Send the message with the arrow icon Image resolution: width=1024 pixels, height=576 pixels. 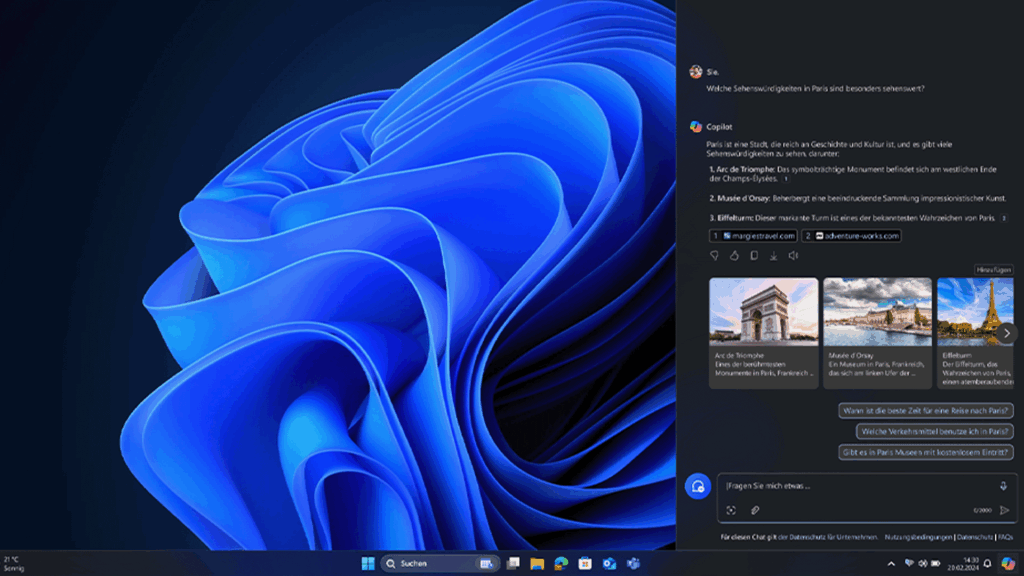(1004, 510)
